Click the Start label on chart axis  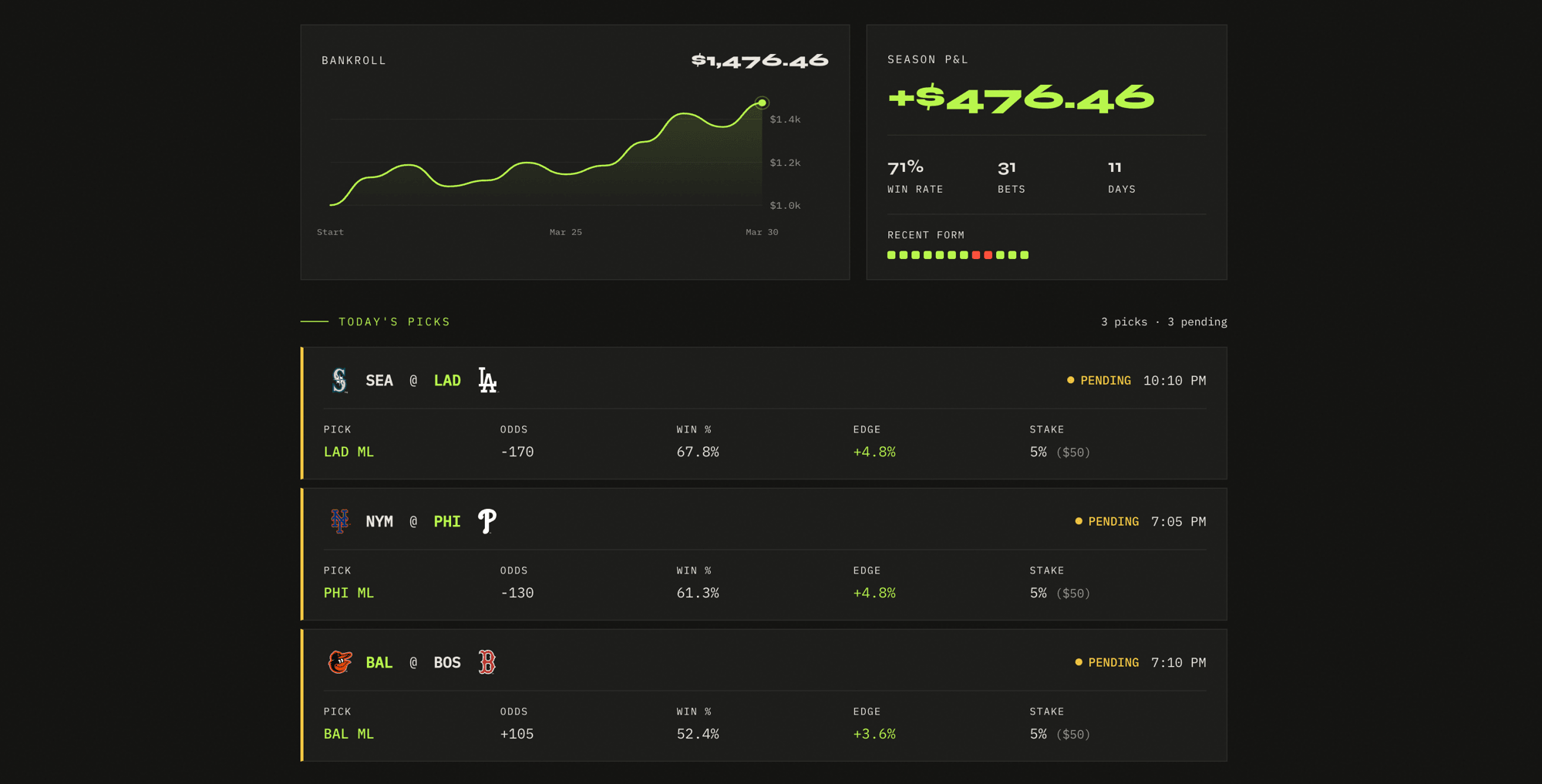[330, 232]
